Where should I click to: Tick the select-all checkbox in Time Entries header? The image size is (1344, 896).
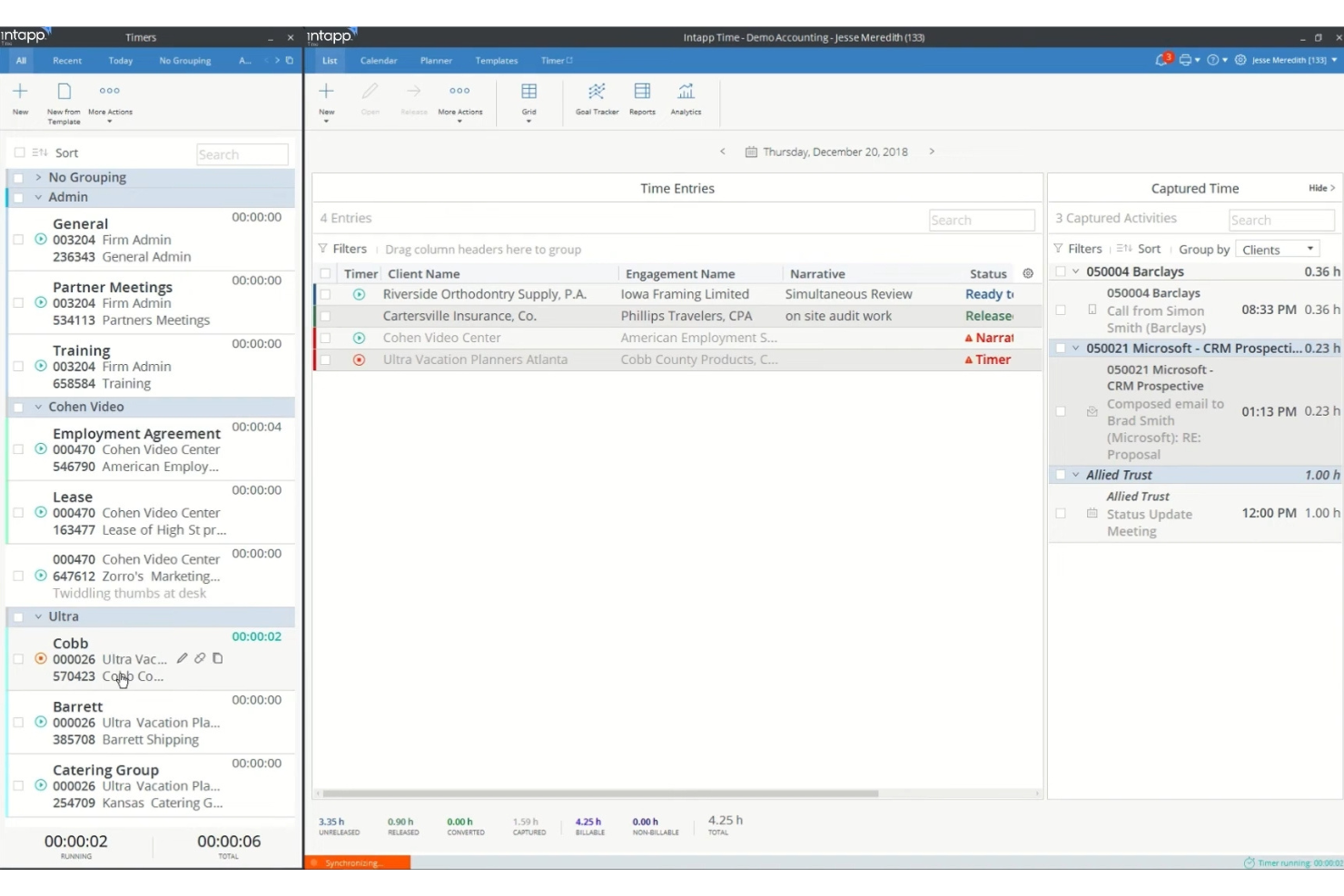tap(325, 273)
